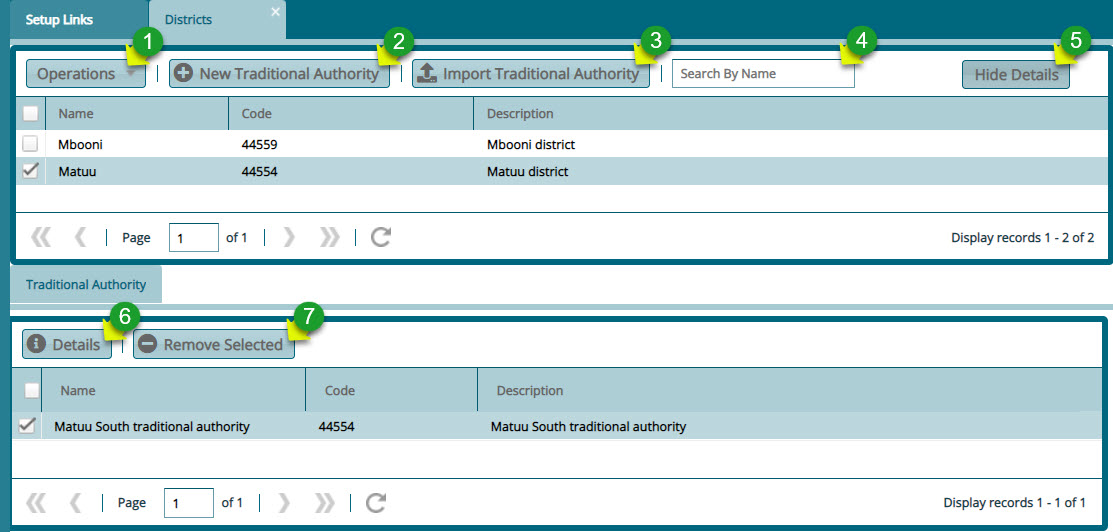Click last page arrow in districts pager

point(329,238)
